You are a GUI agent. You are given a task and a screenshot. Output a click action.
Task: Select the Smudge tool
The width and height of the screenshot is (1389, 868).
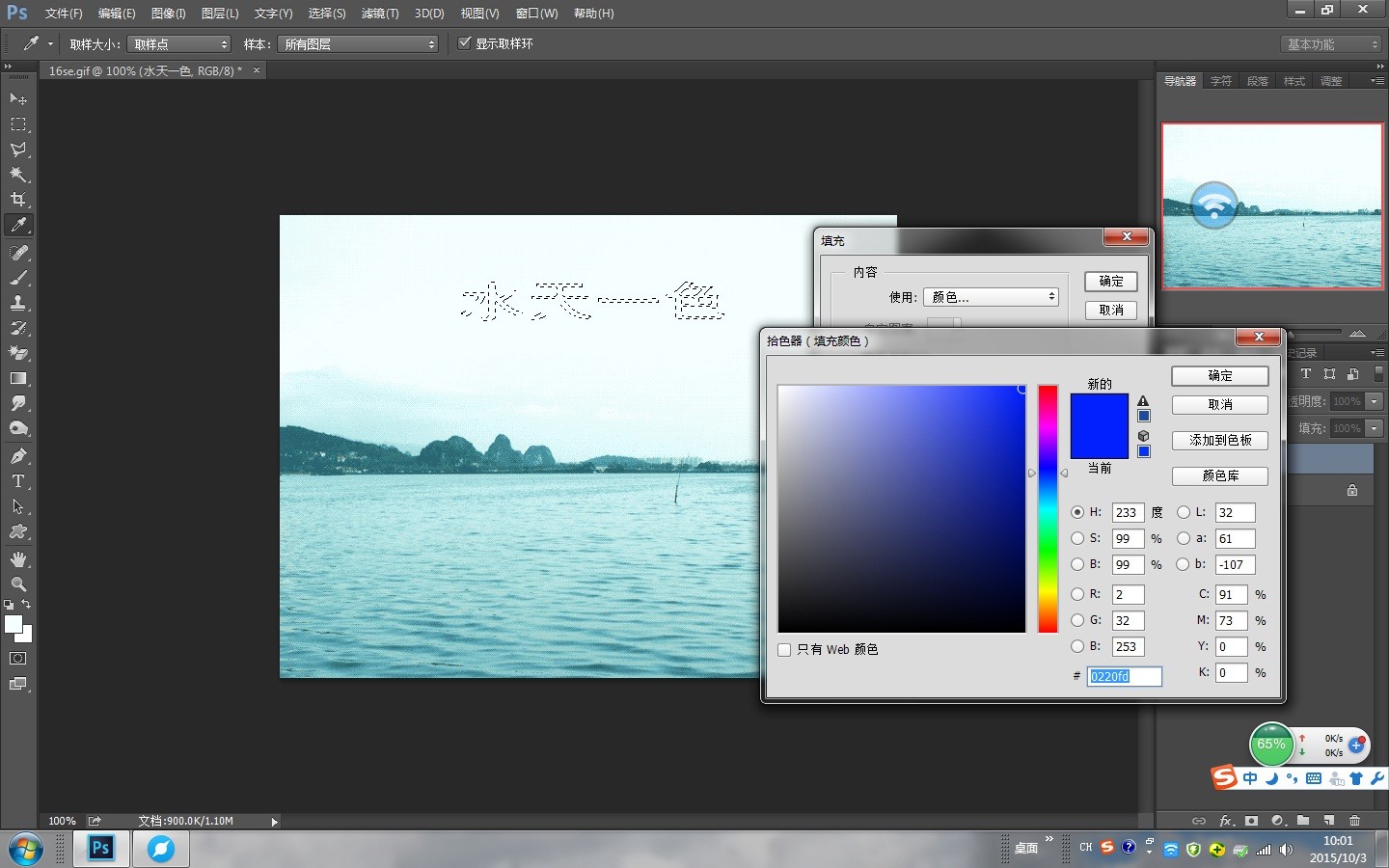point(18,403)
